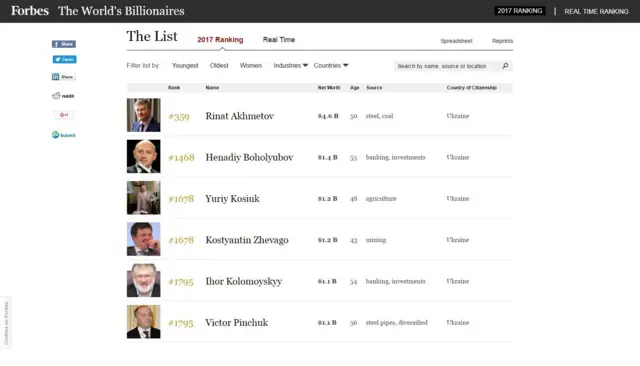Screen dimensions: 640x366
Task: Click banking, investments in Boholyubov row
Action: 396,157
